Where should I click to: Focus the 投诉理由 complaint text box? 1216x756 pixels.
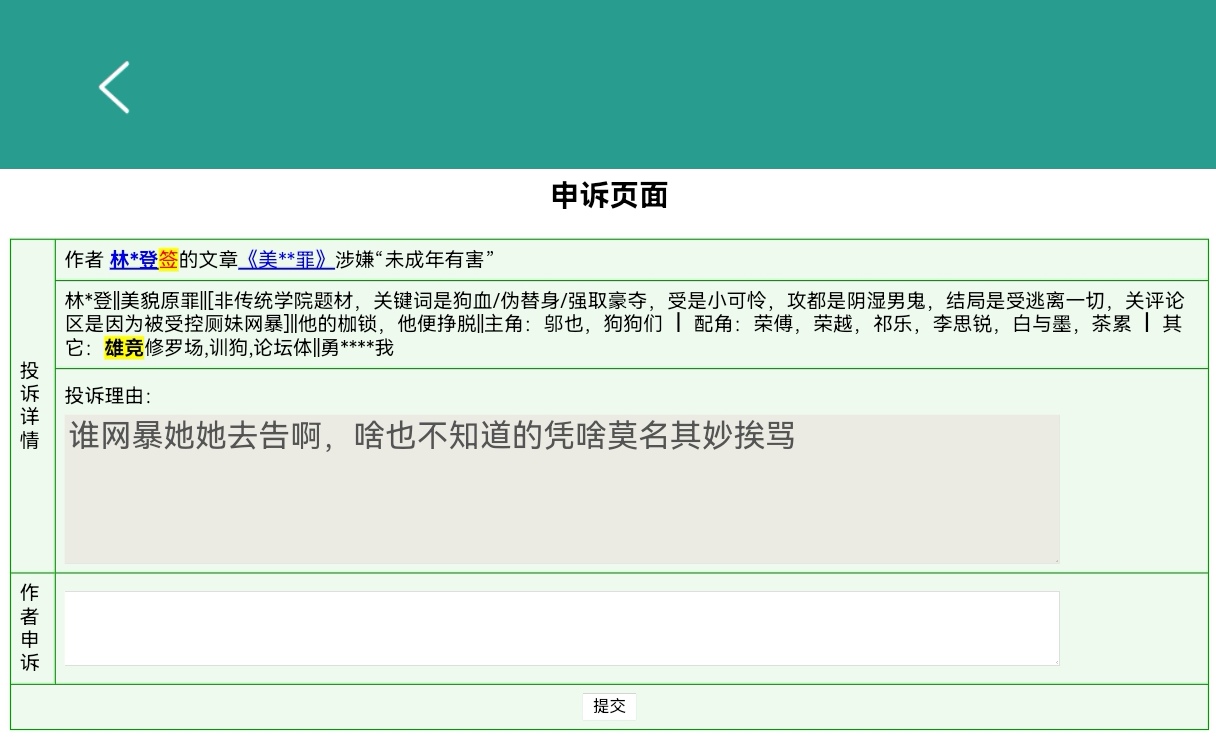(561, 489)
